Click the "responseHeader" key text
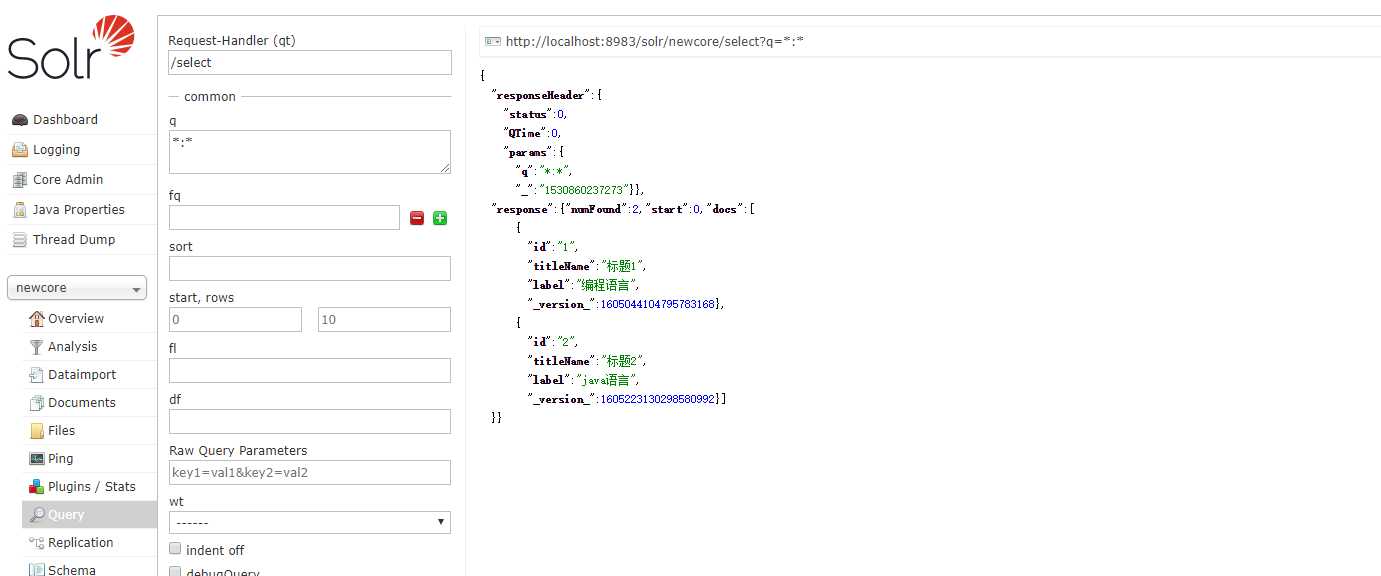The height and width of the screenshot is (576, 1381). click(540, 95)
